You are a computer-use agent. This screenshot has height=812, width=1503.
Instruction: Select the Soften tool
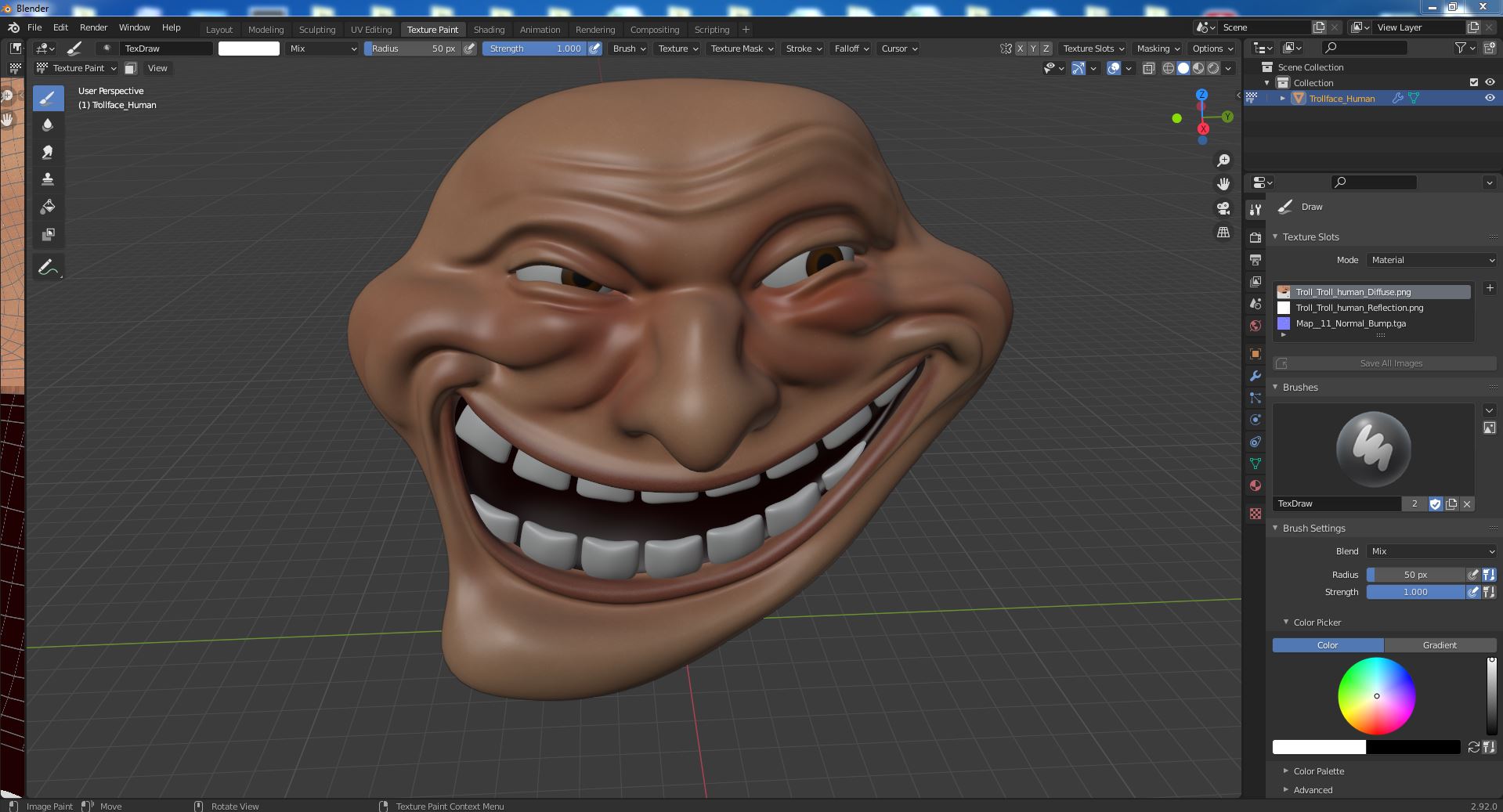click(x=48, y=125)
